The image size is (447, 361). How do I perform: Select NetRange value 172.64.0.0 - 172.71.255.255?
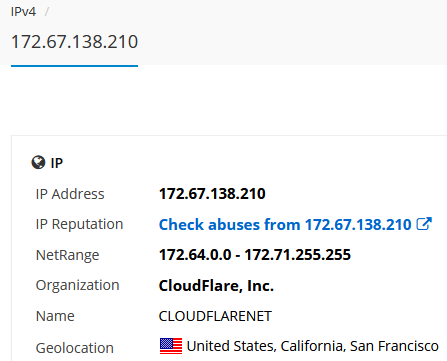point(255,255)
